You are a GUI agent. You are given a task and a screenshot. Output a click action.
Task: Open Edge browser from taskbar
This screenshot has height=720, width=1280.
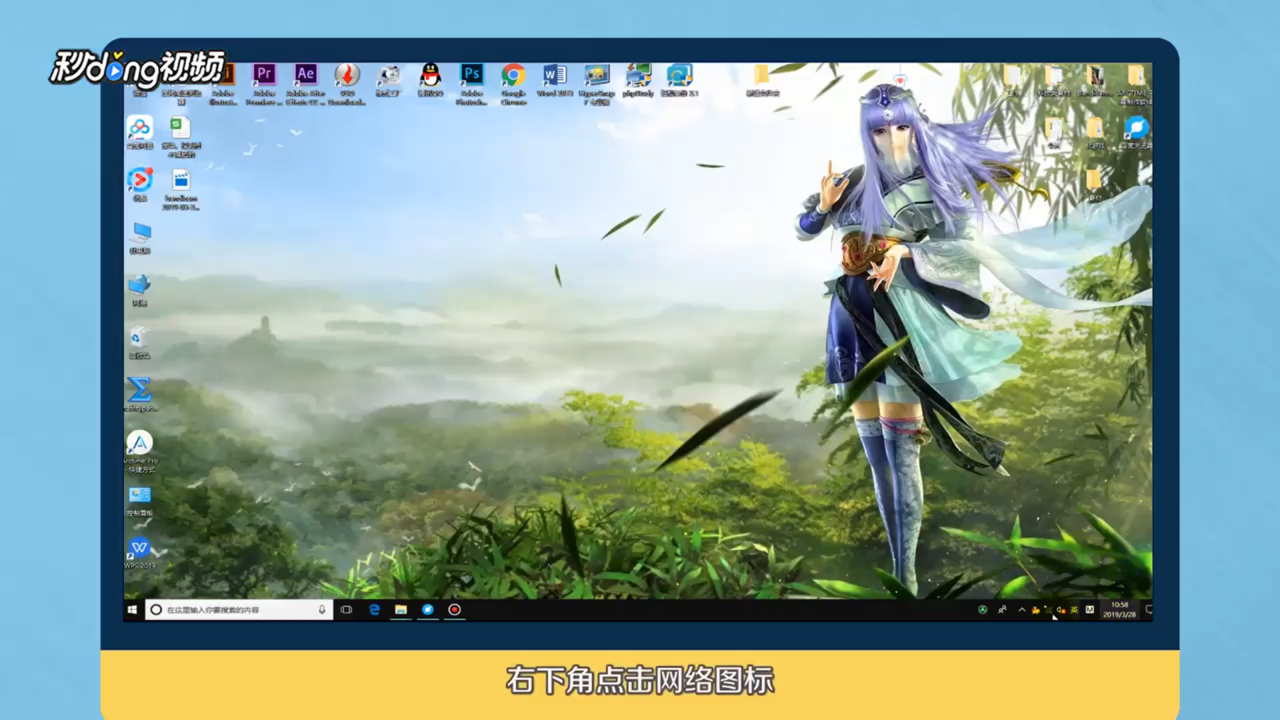(375, 609)
